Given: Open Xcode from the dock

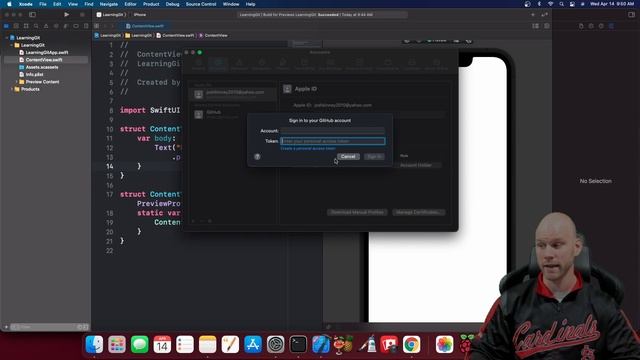Looking at the screenshot, I should tap(321, 344).
